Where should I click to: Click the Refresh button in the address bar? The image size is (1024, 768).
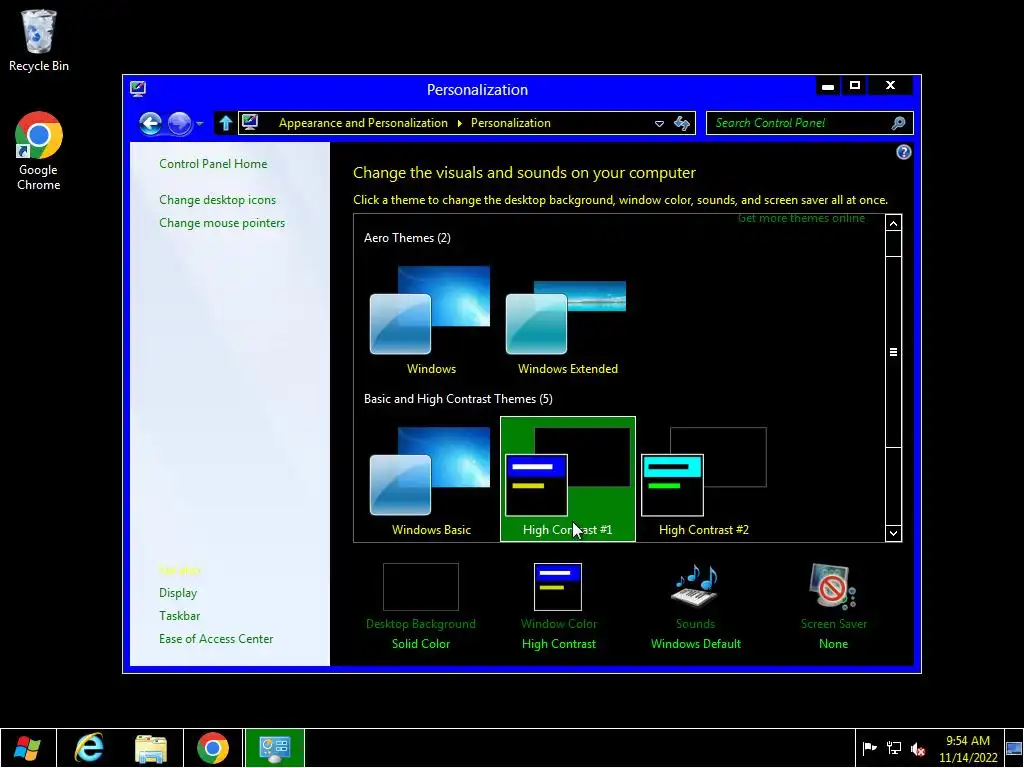(x=682, y=123)
